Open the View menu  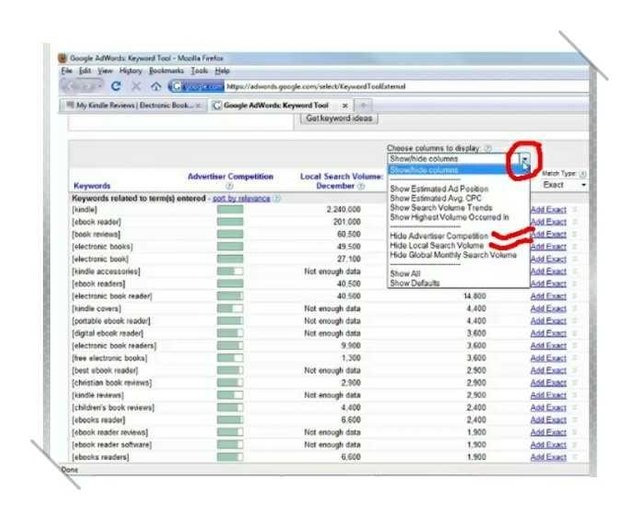tap(105, 71)
